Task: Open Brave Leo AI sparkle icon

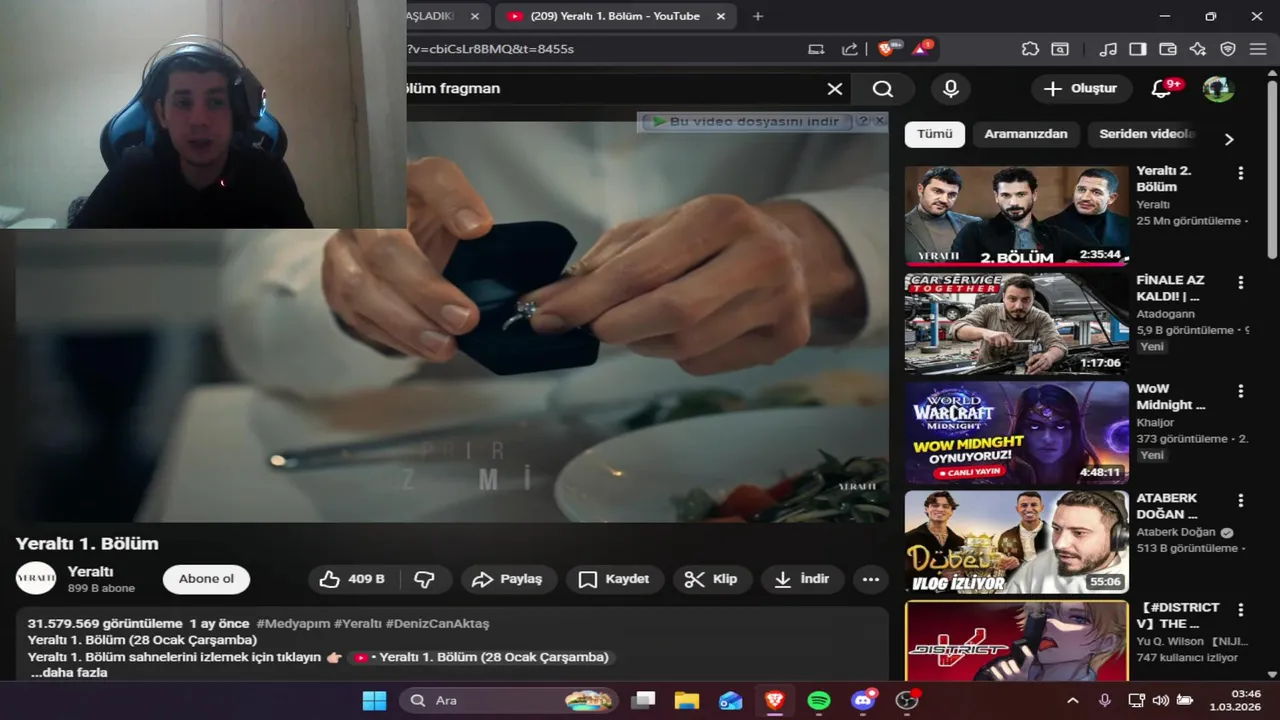Action: pyautogui.click(x=1197, y=48)
